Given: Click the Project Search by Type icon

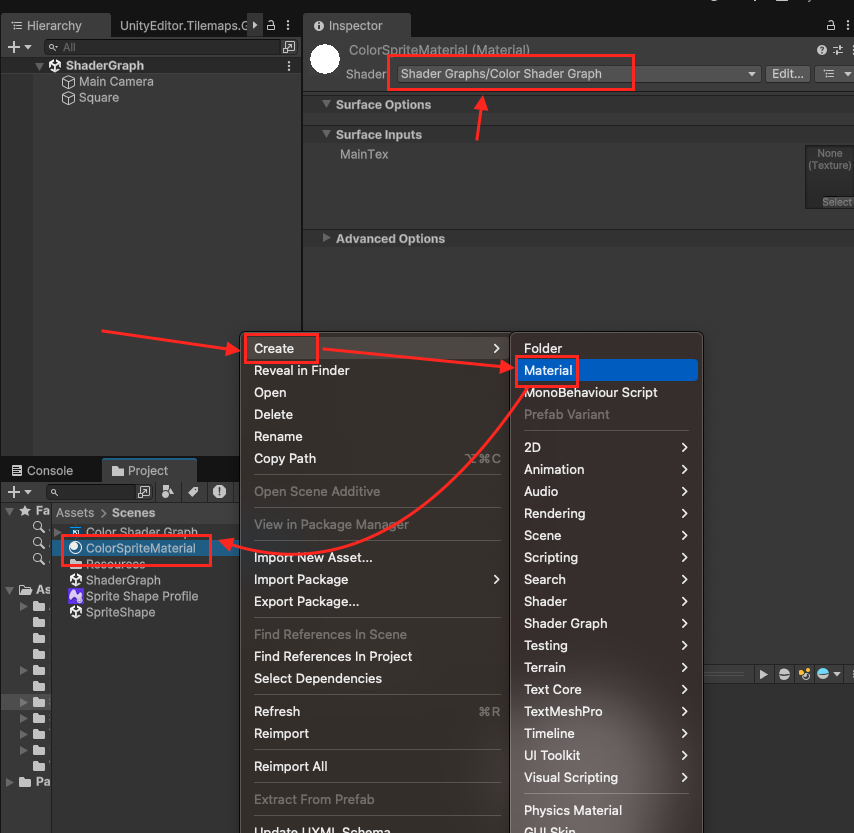Looking at the screenshot, I should coord(168,492).
